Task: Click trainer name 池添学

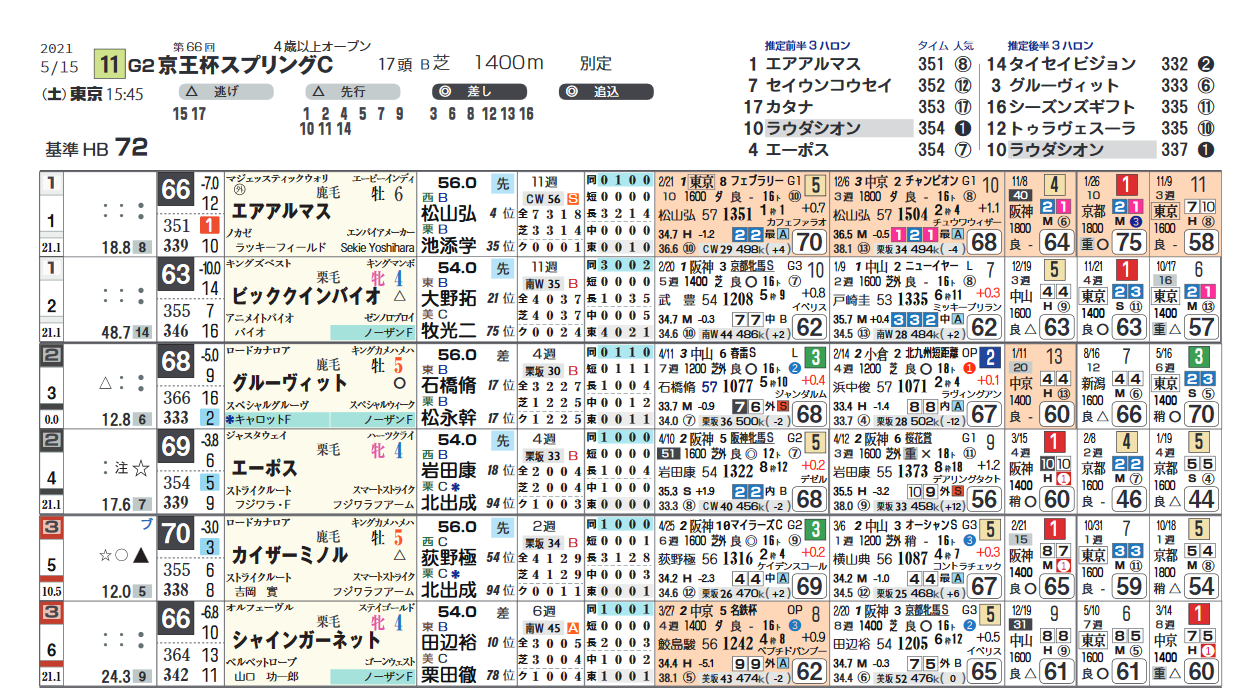Action: click(x=448, y=245)
